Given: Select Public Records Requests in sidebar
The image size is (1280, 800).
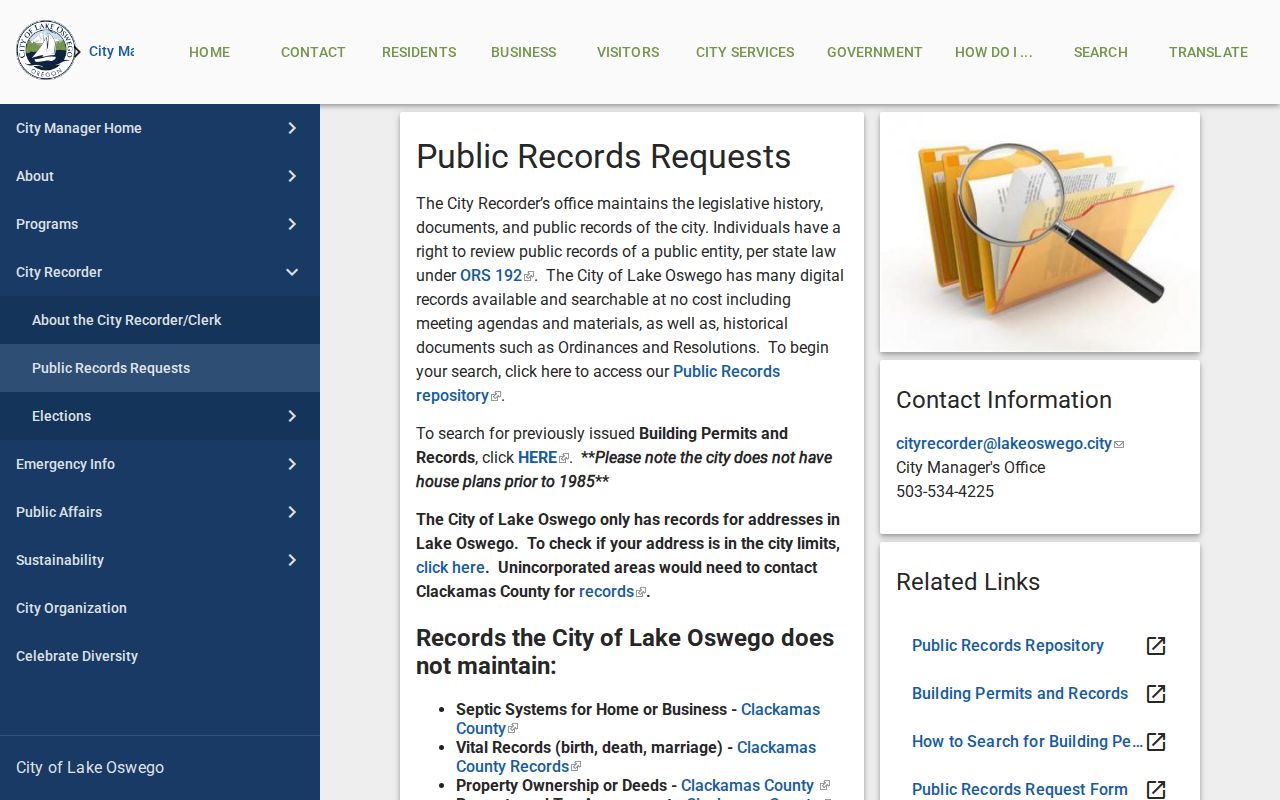Looking at the screenshot, I should pos(160,368).
